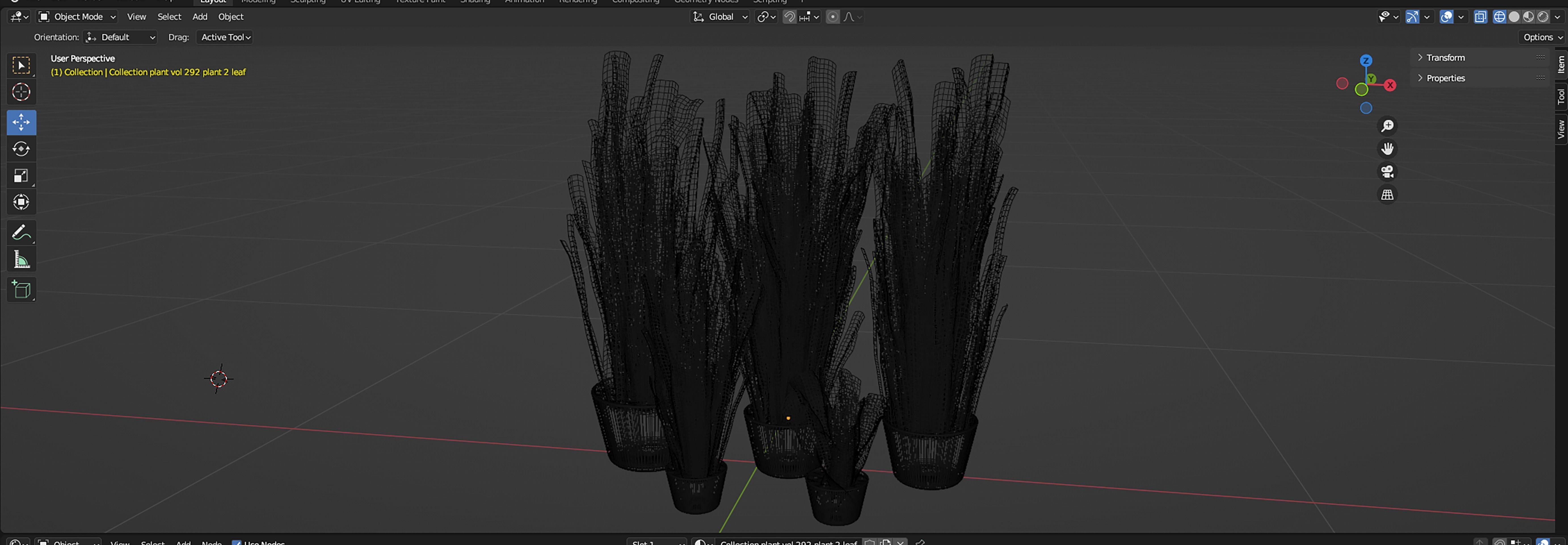Click the Zoom view magnifier icon

tap(1387, 126)
